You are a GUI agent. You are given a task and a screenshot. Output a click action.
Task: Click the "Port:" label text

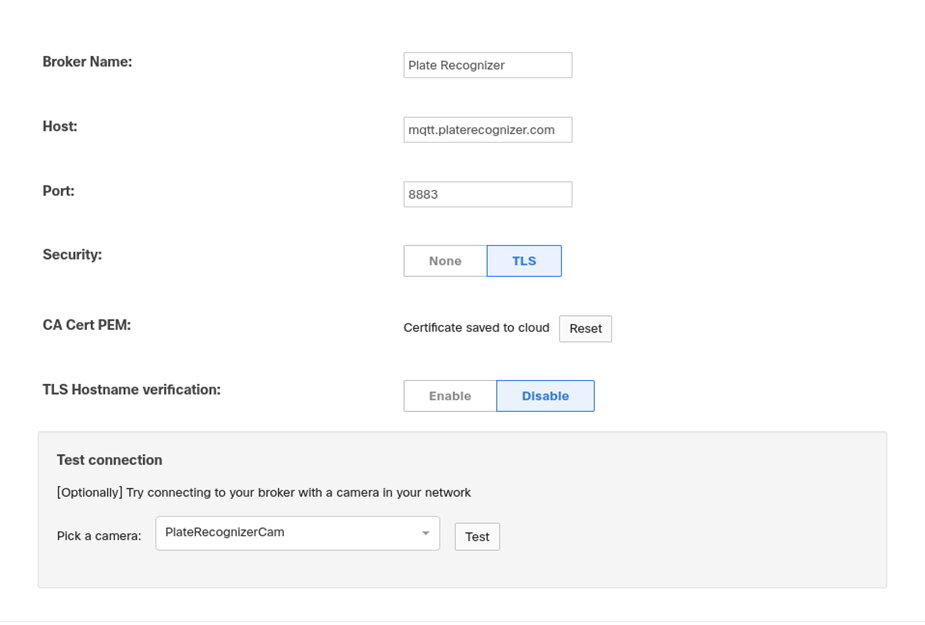tap(58, 191)
